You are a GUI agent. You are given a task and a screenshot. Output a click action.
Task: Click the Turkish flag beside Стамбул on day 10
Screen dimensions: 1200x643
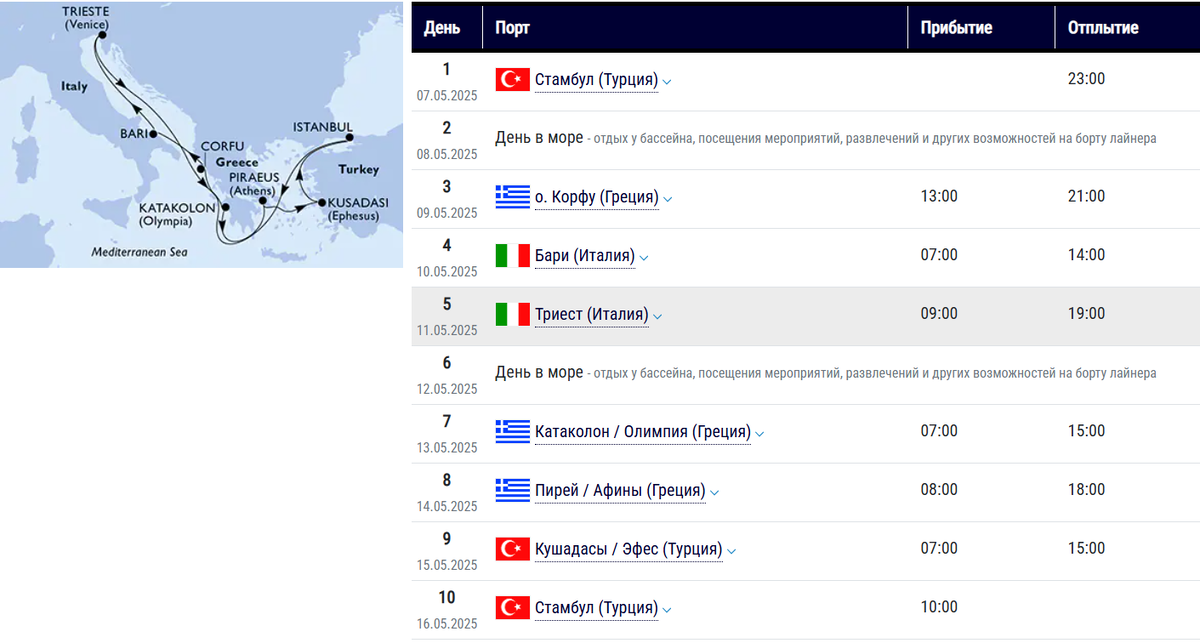[512, 607]
